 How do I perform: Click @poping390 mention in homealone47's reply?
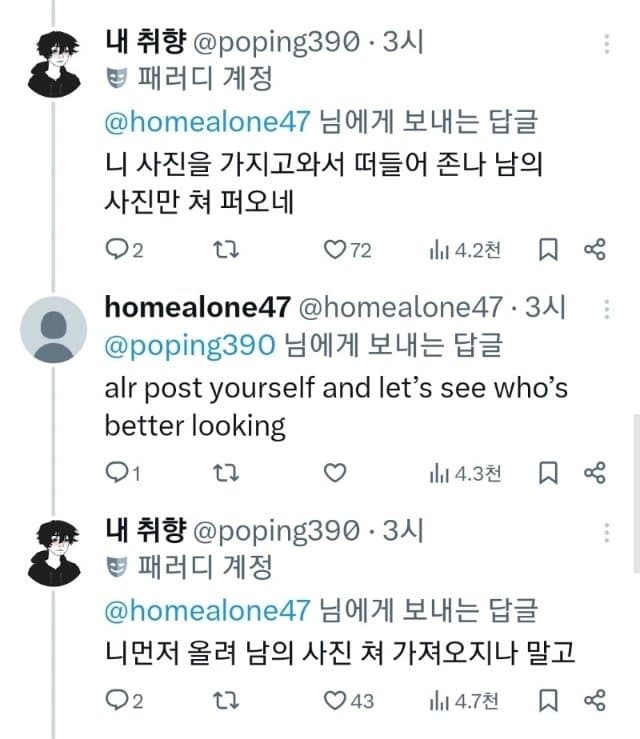click(x=189, y=345)
